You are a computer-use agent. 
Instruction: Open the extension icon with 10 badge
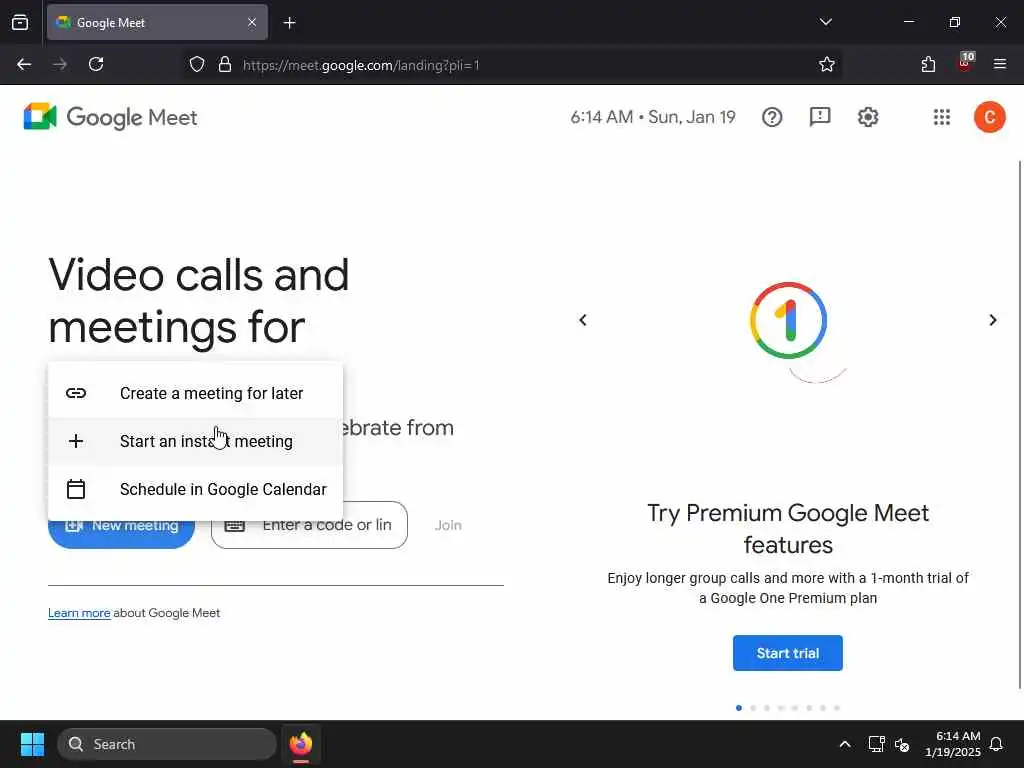(x=965, y=63)
